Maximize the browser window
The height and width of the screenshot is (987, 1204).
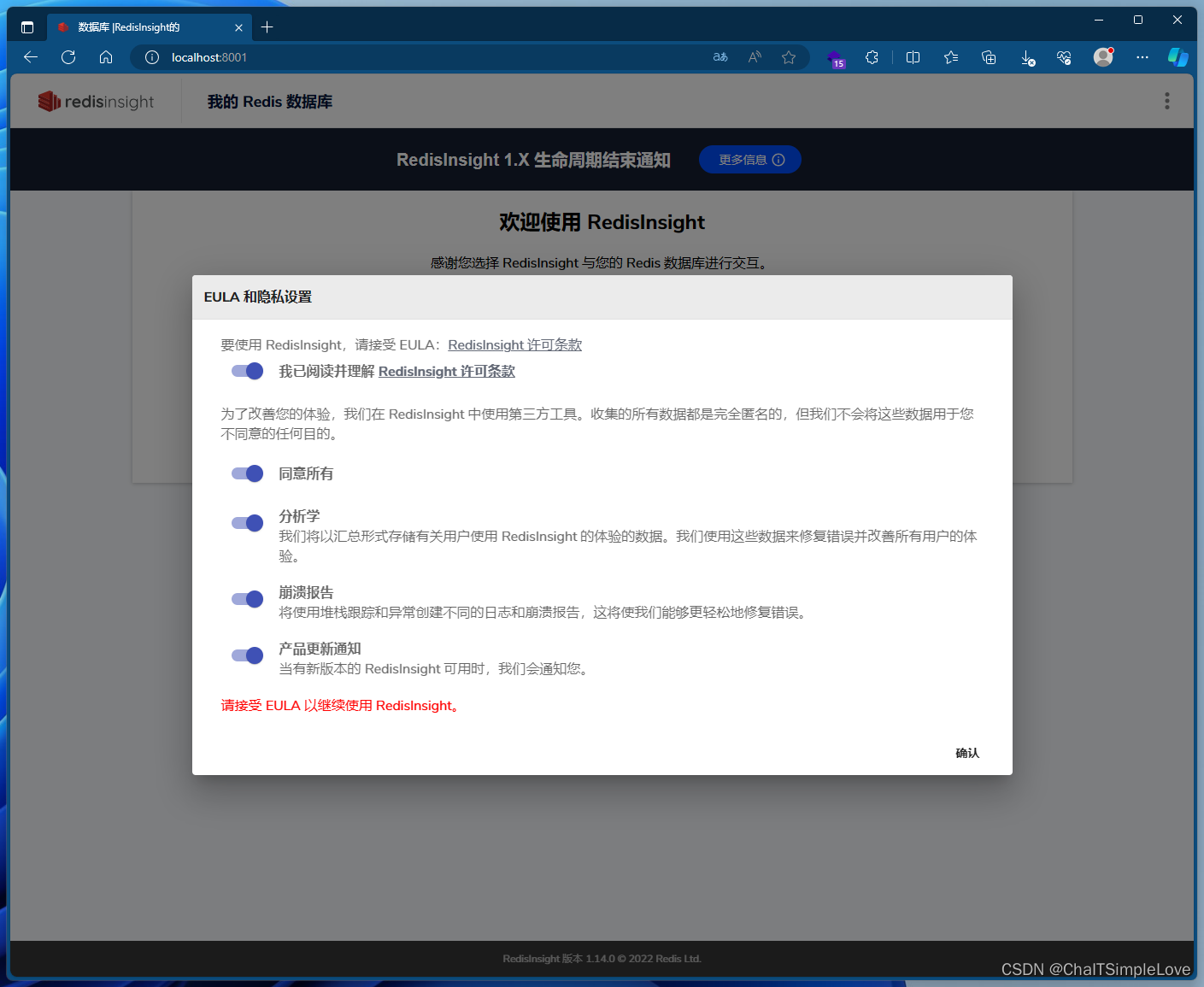1138,20
